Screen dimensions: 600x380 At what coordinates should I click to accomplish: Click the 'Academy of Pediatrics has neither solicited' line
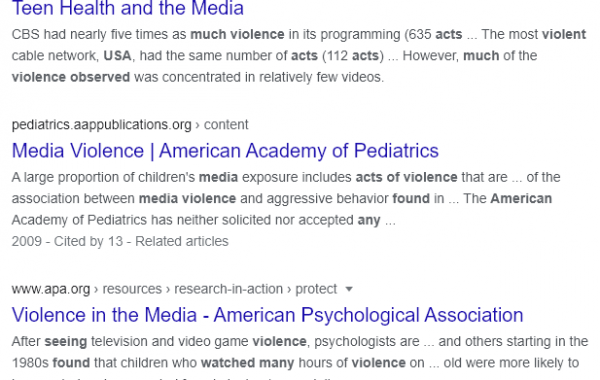[x=203, y=220]
